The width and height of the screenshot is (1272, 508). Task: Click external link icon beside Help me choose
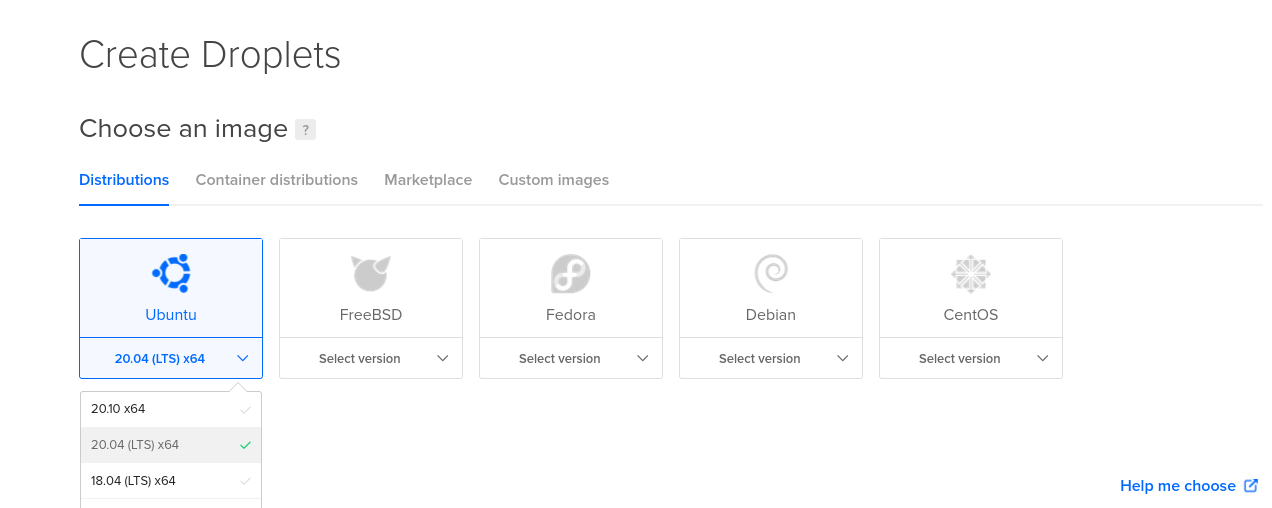1251,486
